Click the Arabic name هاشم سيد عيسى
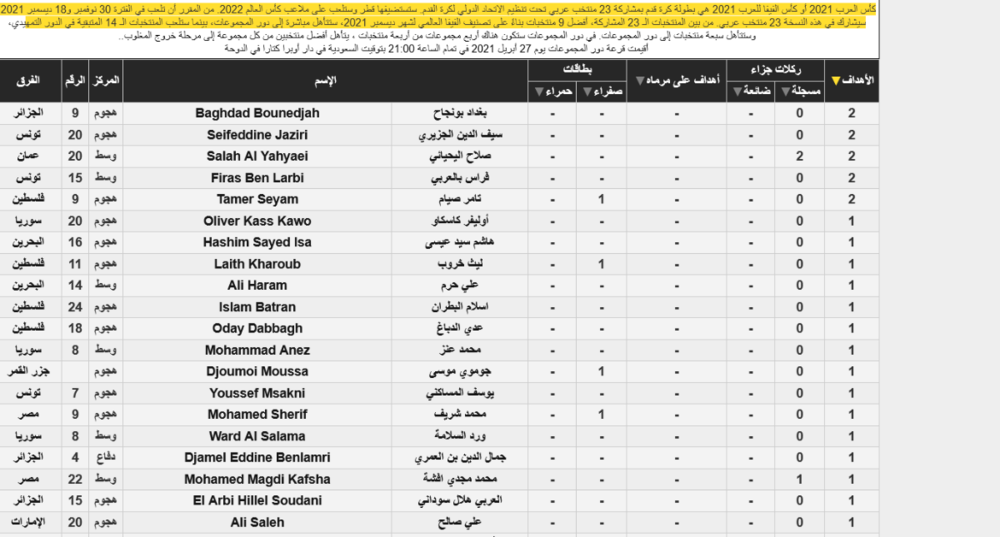 460,242
